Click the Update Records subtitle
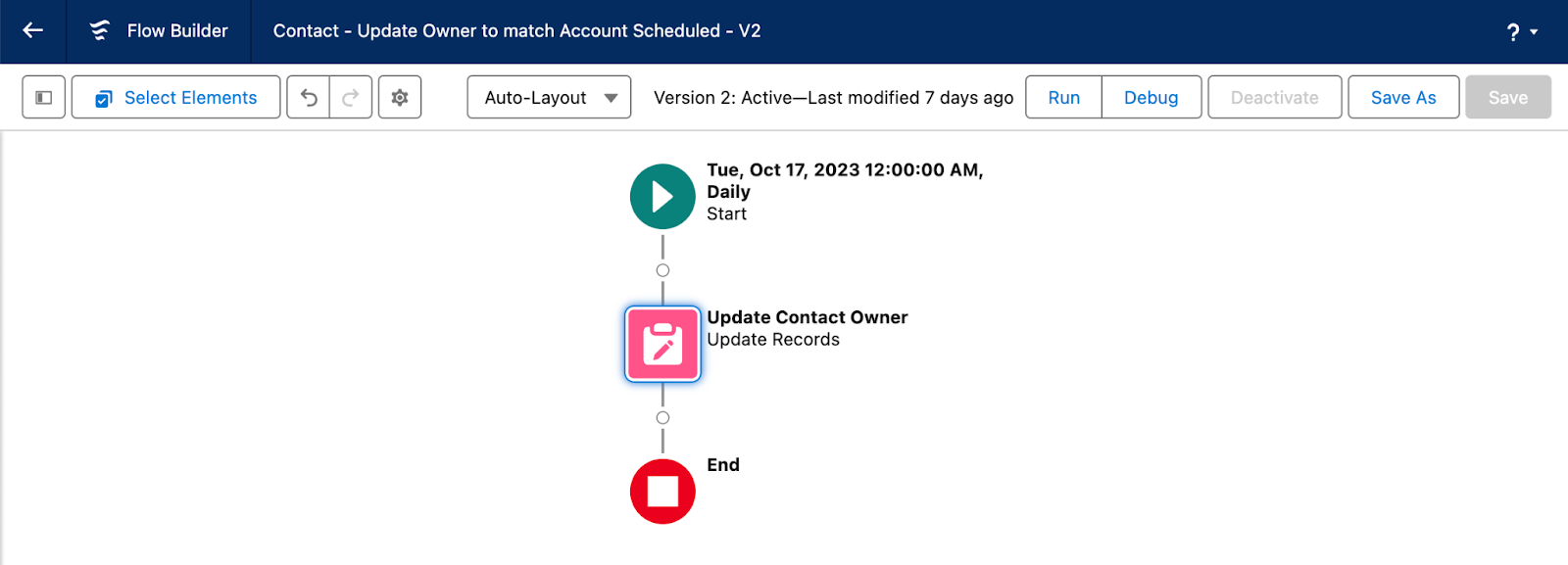 tap(773, 340)
